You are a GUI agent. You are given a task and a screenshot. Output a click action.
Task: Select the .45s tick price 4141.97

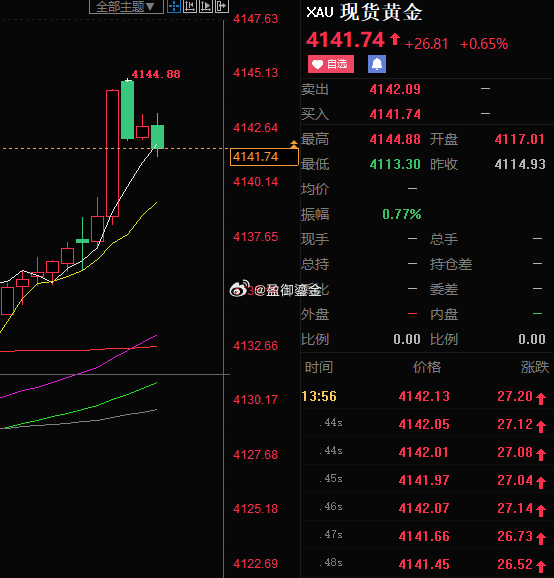pos(424,480)
